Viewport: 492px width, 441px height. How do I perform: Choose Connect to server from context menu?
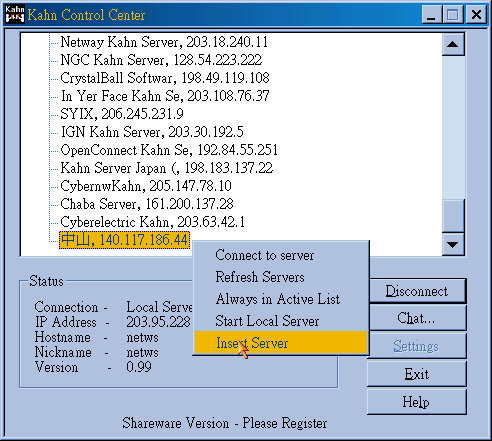[x=281, y=255]
